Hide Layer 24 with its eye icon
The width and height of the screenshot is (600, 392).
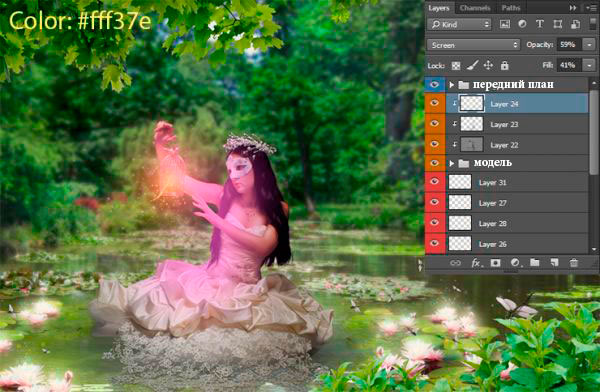tap(435, 103)
